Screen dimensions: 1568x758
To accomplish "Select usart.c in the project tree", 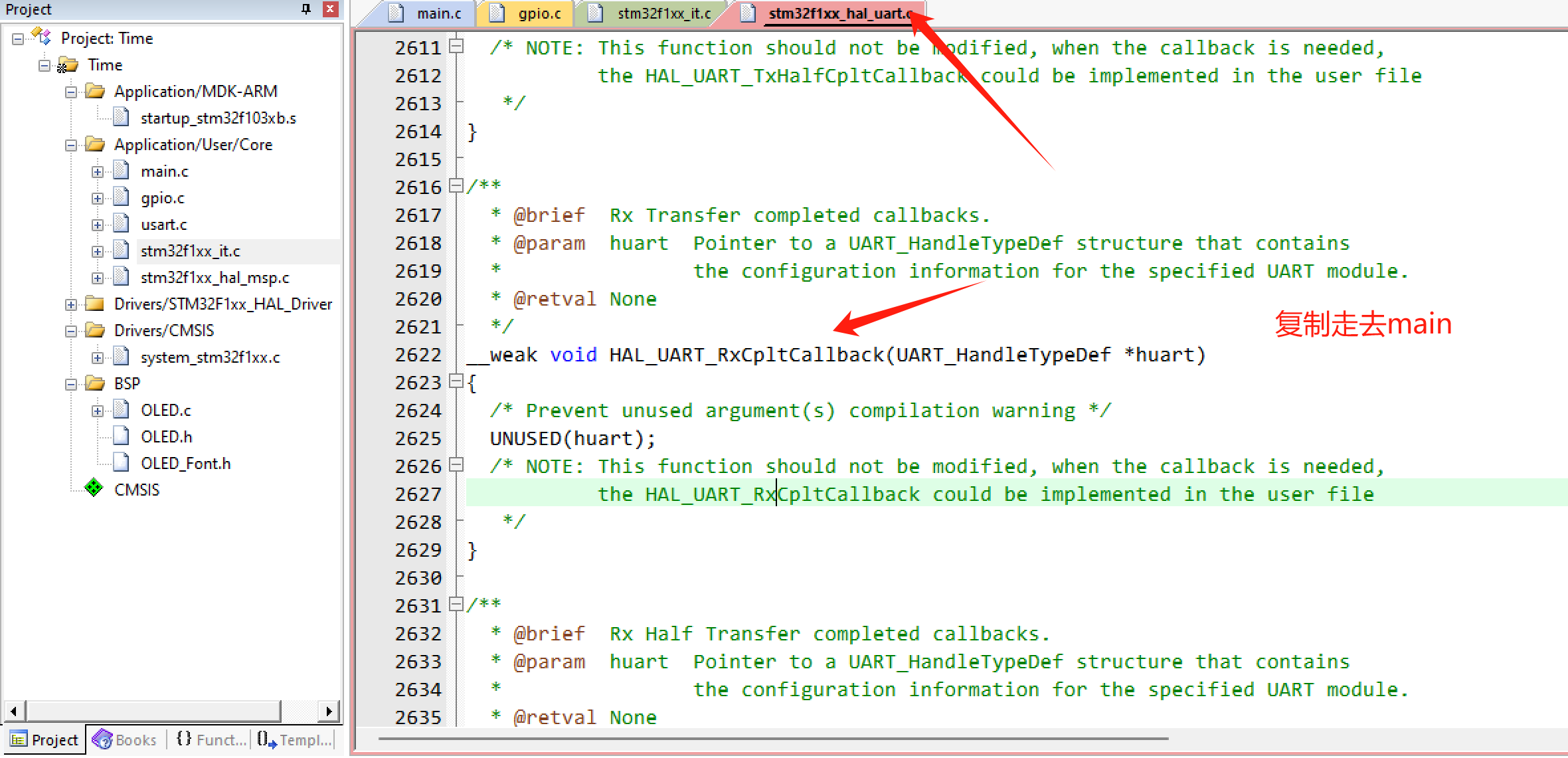I will (164, 225).
